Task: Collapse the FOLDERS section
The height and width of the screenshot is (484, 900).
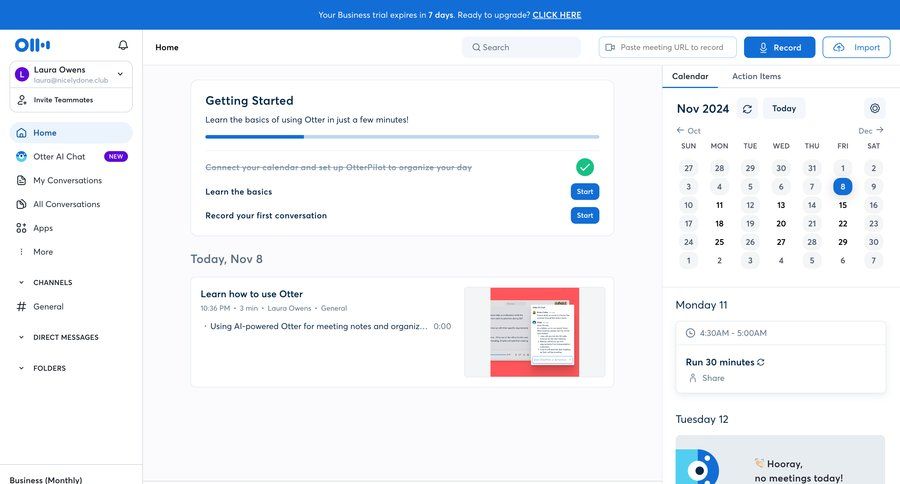Action: point(21,368)
